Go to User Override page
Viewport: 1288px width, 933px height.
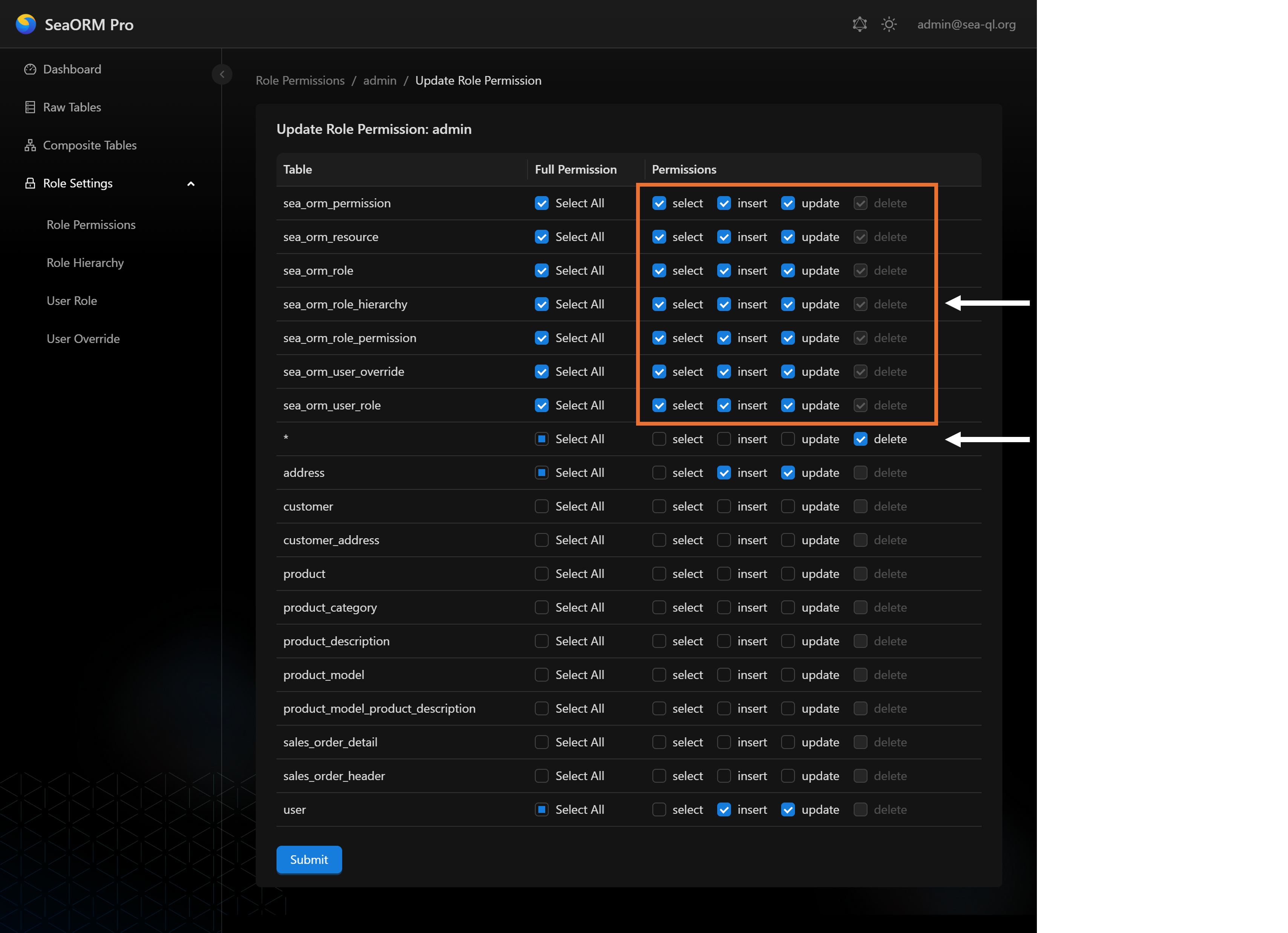(x=83, y=339)
